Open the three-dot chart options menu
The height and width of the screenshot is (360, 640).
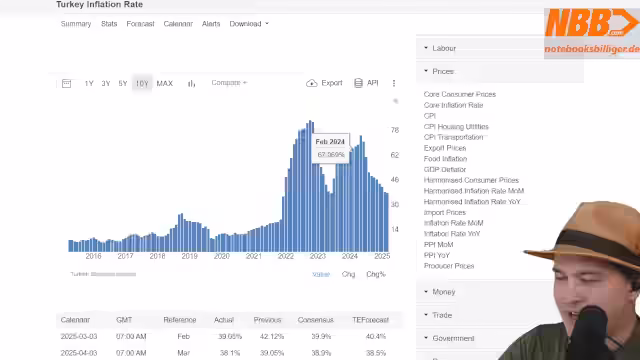(x=394, y=83)
